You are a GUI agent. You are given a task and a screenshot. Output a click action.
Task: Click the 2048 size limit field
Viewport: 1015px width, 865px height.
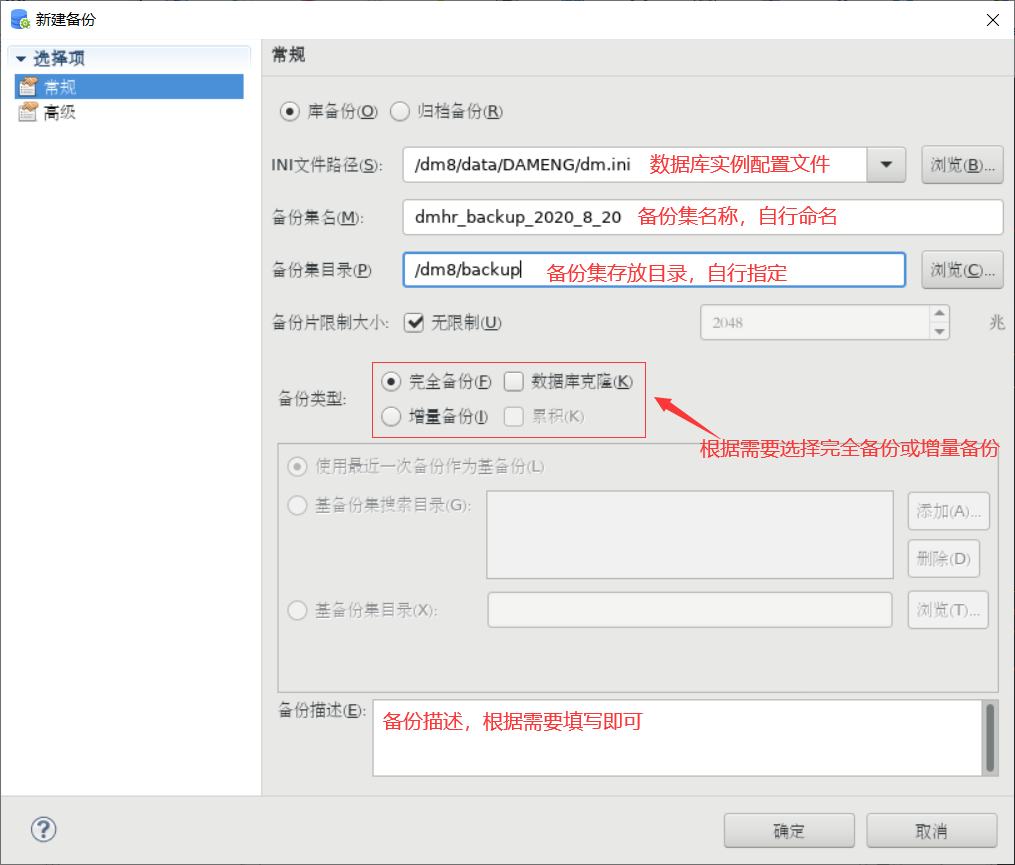tap(815, 322)
